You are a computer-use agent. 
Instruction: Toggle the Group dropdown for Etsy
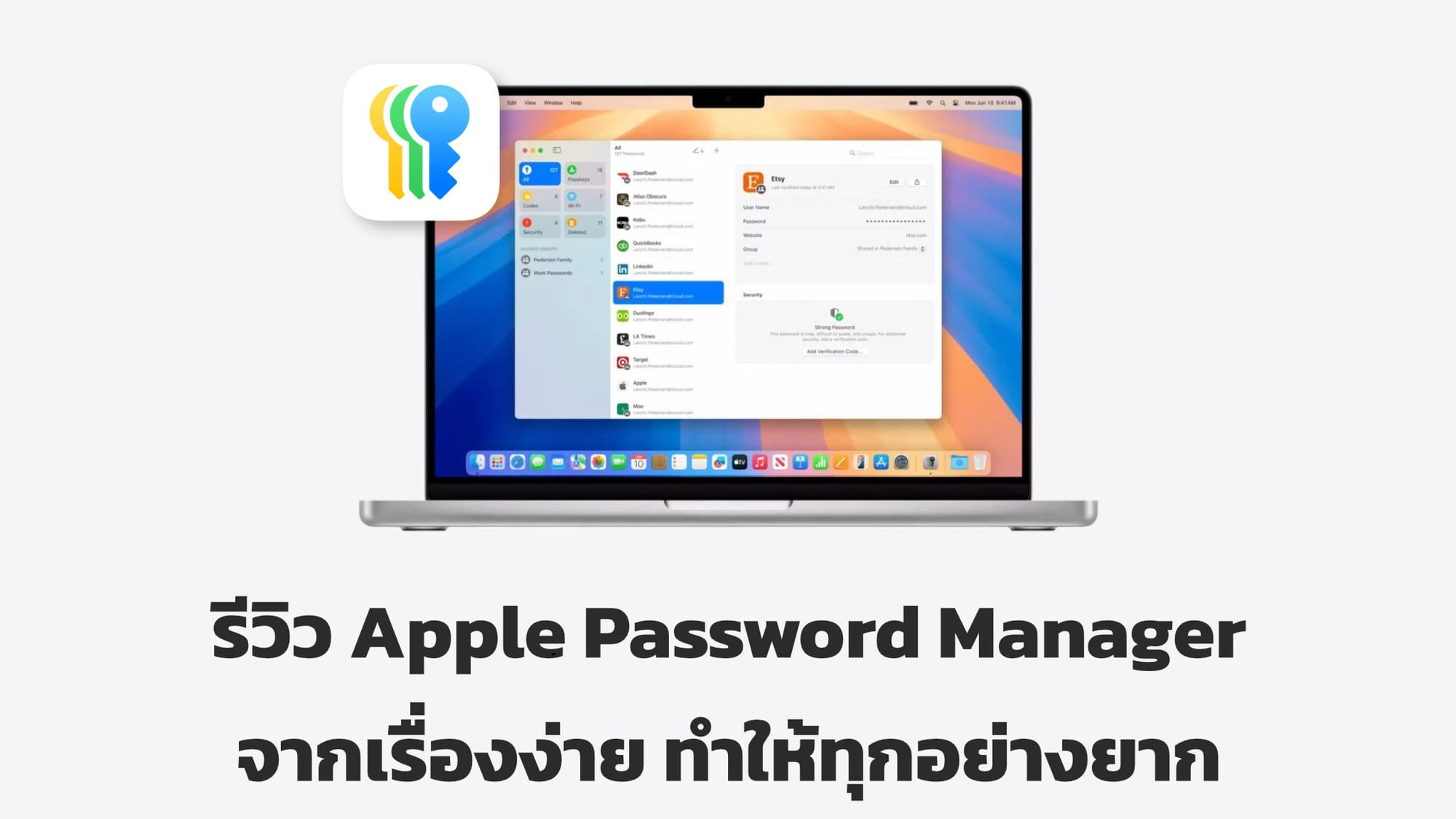point(922,249)
